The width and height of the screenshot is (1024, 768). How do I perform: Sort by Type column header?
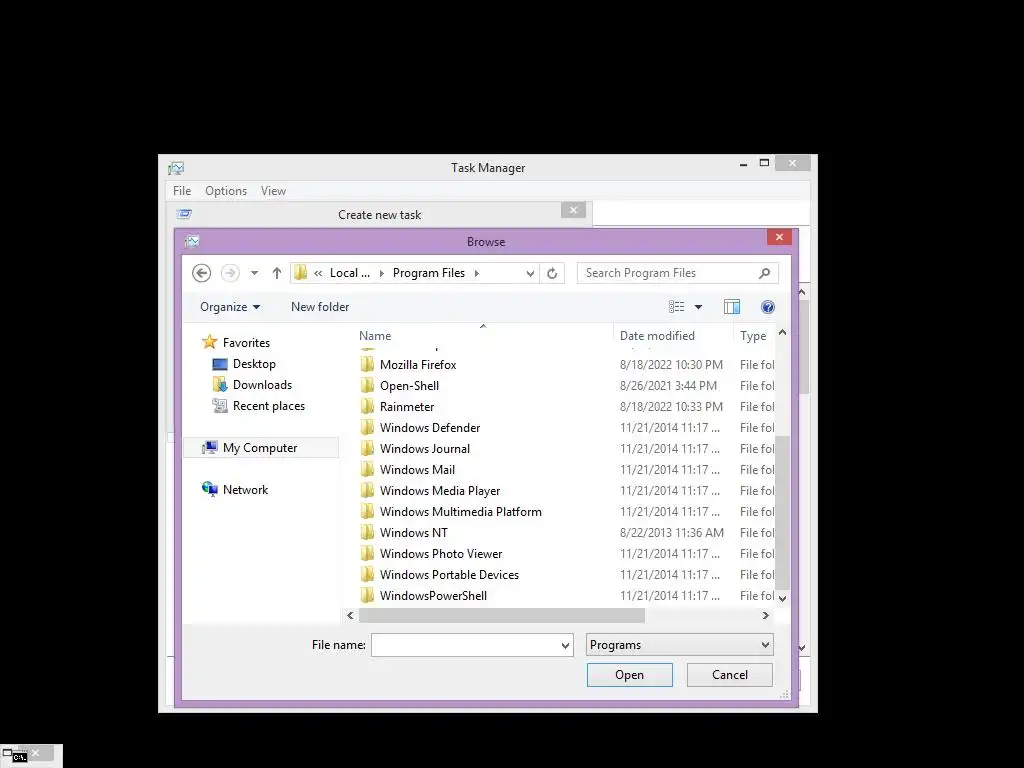753,336
